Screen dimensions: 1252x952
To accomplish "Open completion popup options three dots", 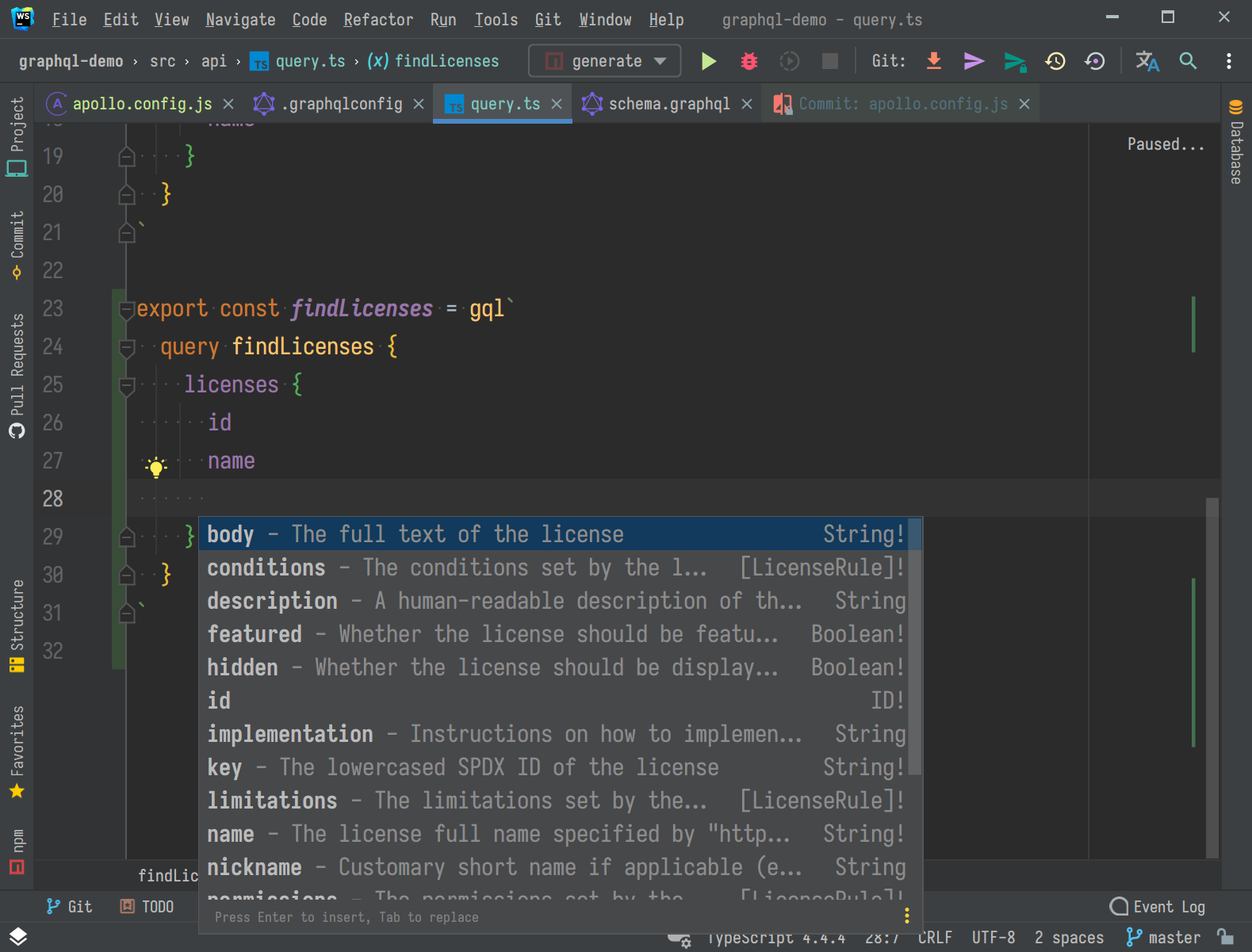I will tap(906, 916).
